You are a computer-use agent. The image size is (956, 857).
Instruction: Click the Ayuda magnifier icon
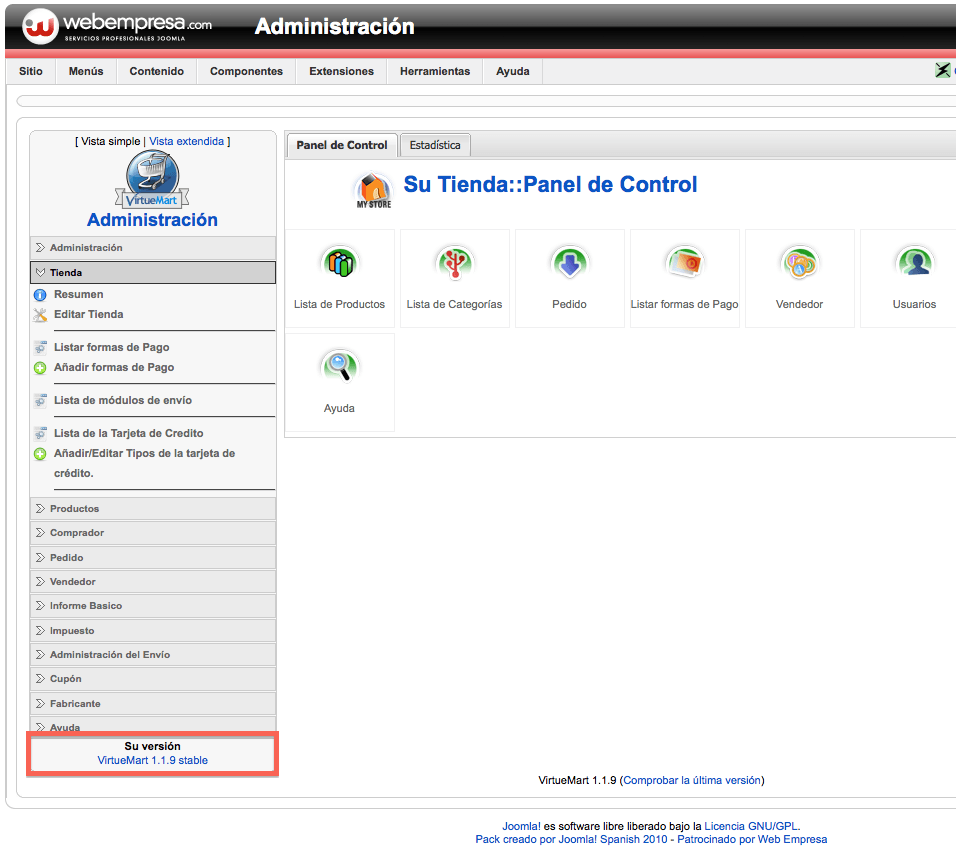point(340,366)
